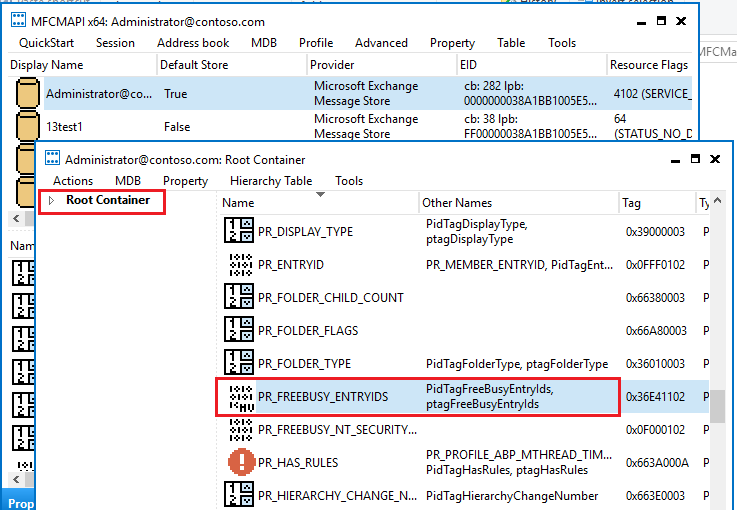Open the MDB menu in MFCMAPI main window
737x510 pixels.
[264, 43]
